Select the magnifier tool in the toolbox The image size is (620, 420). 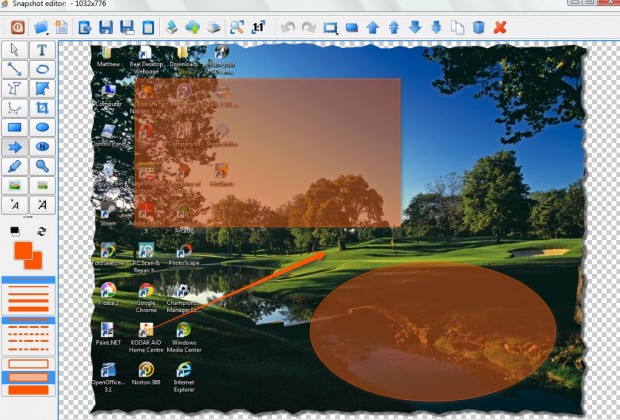click(x=42, y=166)
